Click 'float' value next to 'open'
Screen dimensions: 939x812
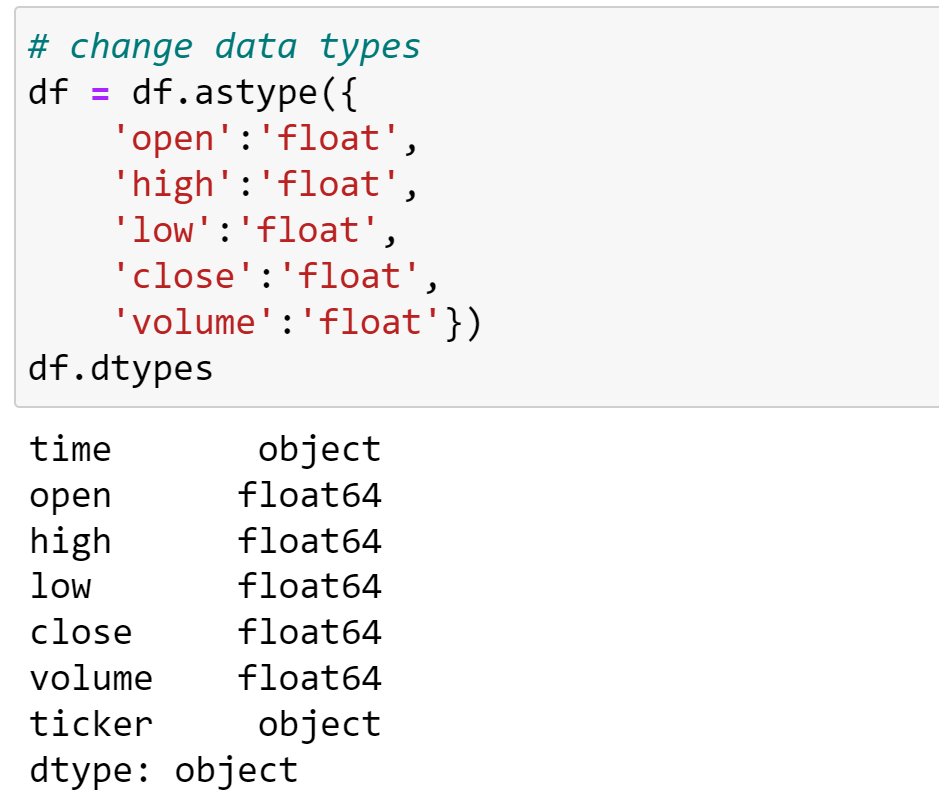pos(328,139)
